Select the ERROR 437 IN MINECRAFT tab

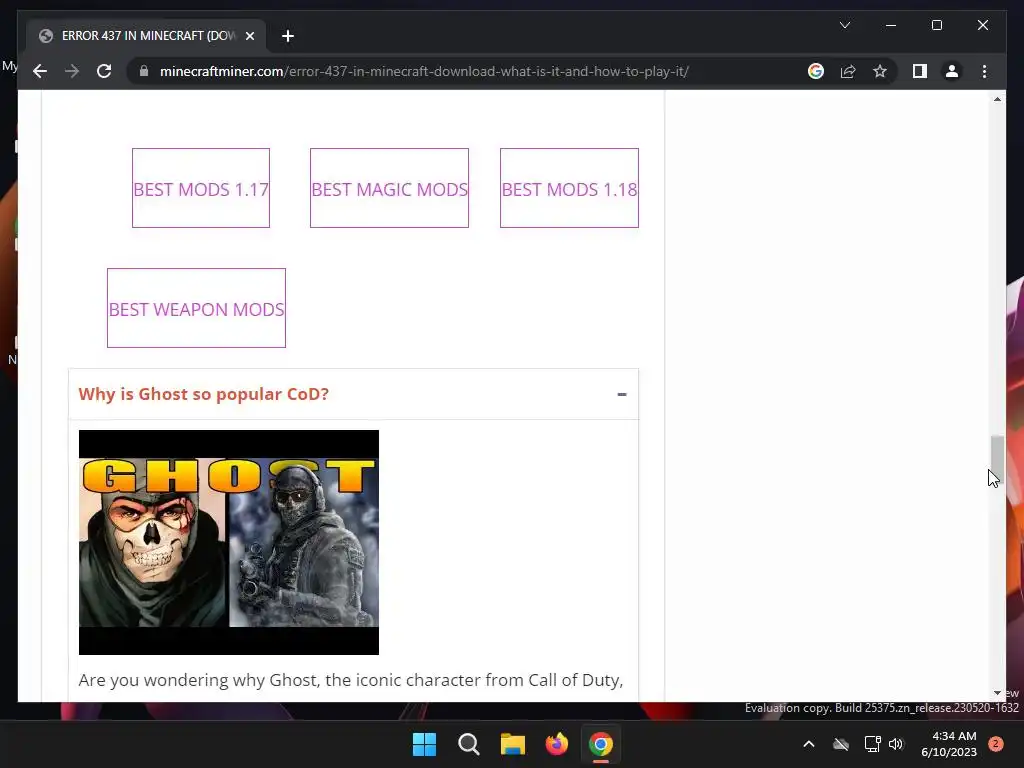147,36
